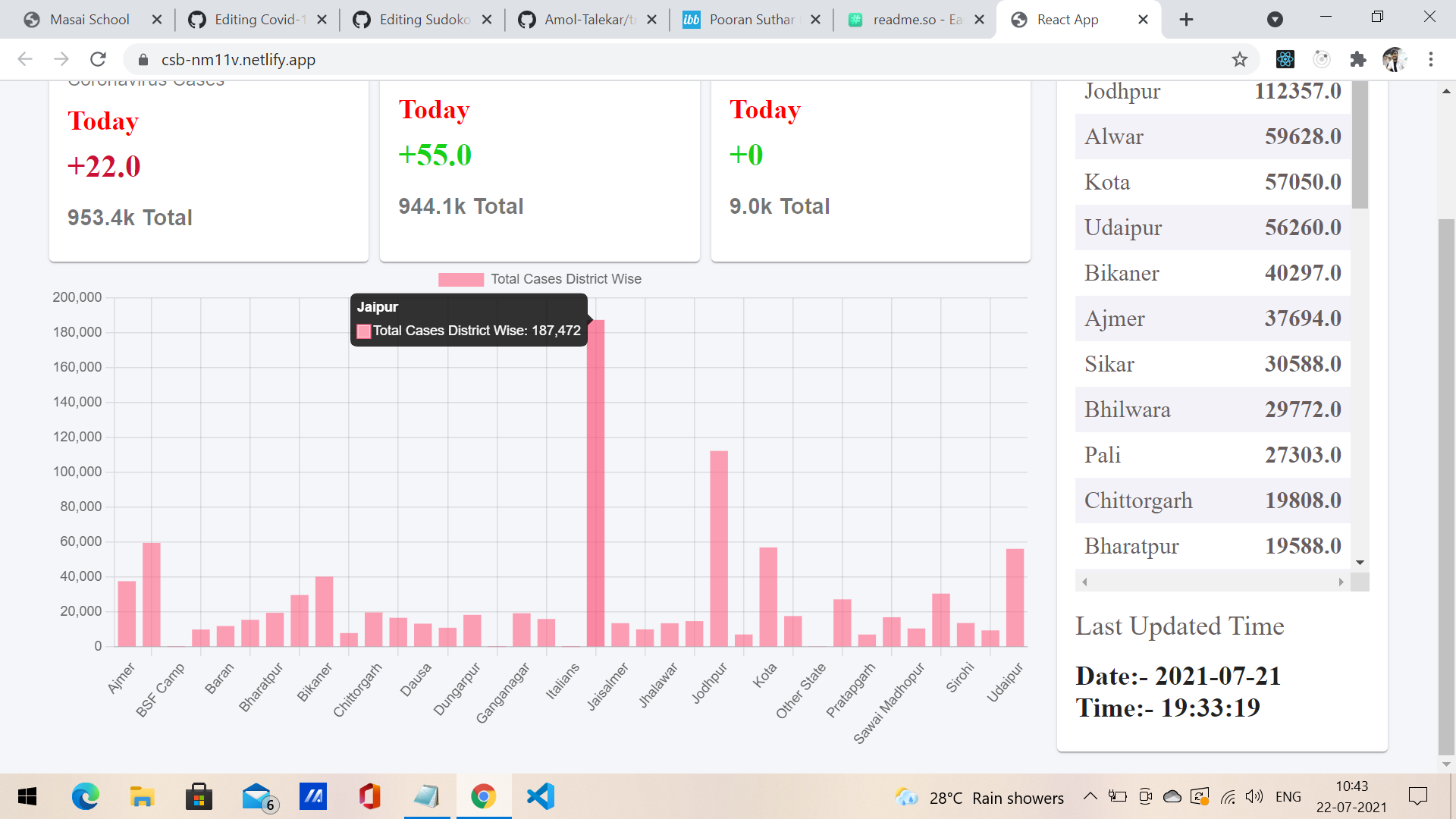Click the Bhilwara row showing 29772.0
The image size is (1456, 819).
tap(1213, 409)
